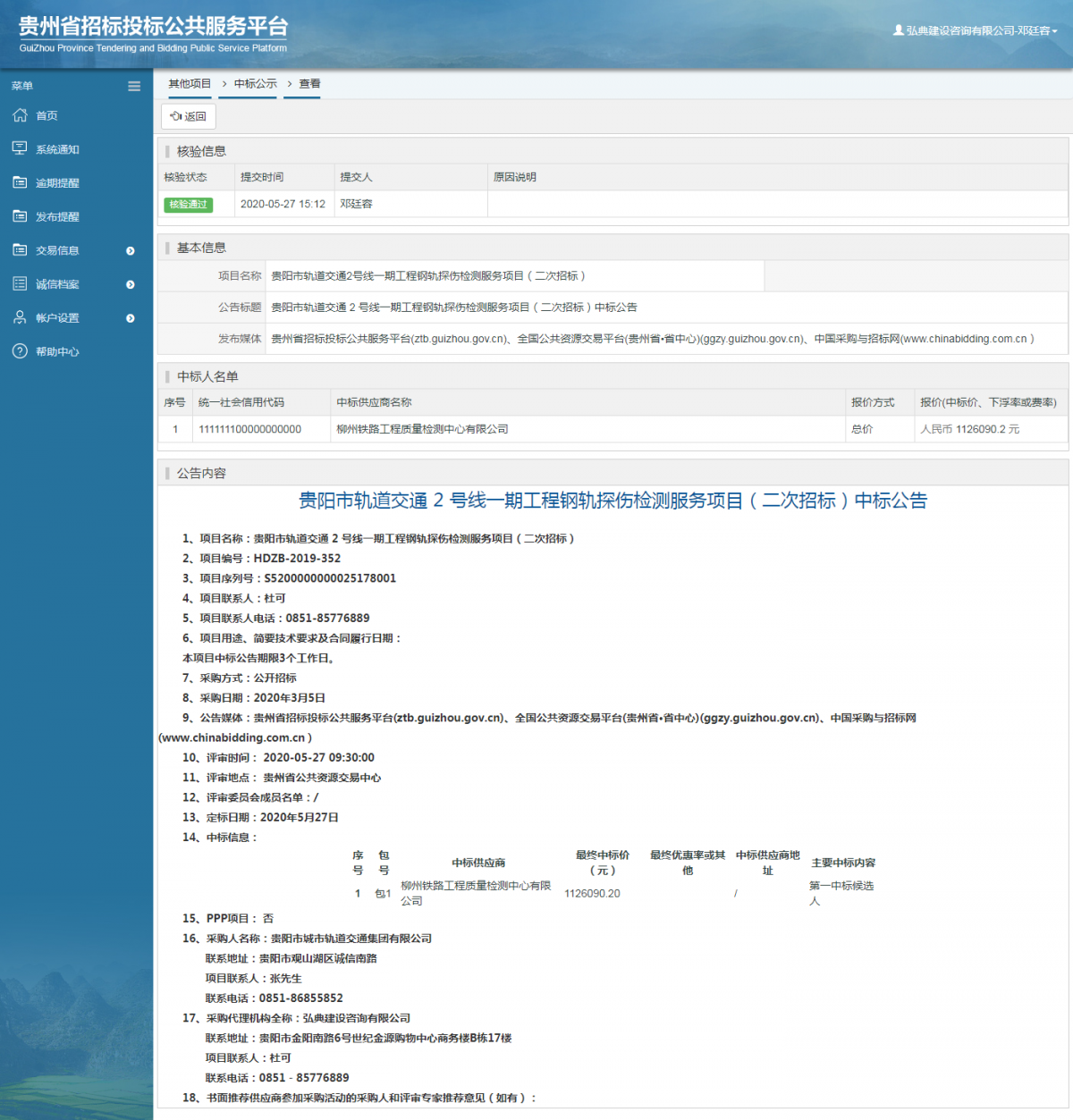Viewport: 1073px width, 1120px height.
Task: Select 诚信档案 menu item label
Action: click(57, 284)
